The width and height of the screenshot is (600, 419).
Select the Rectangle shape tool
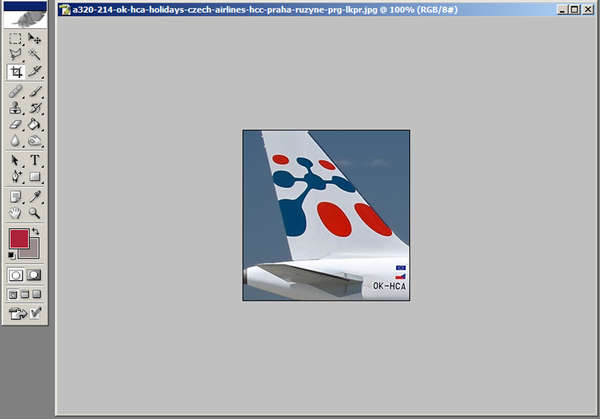34,177
